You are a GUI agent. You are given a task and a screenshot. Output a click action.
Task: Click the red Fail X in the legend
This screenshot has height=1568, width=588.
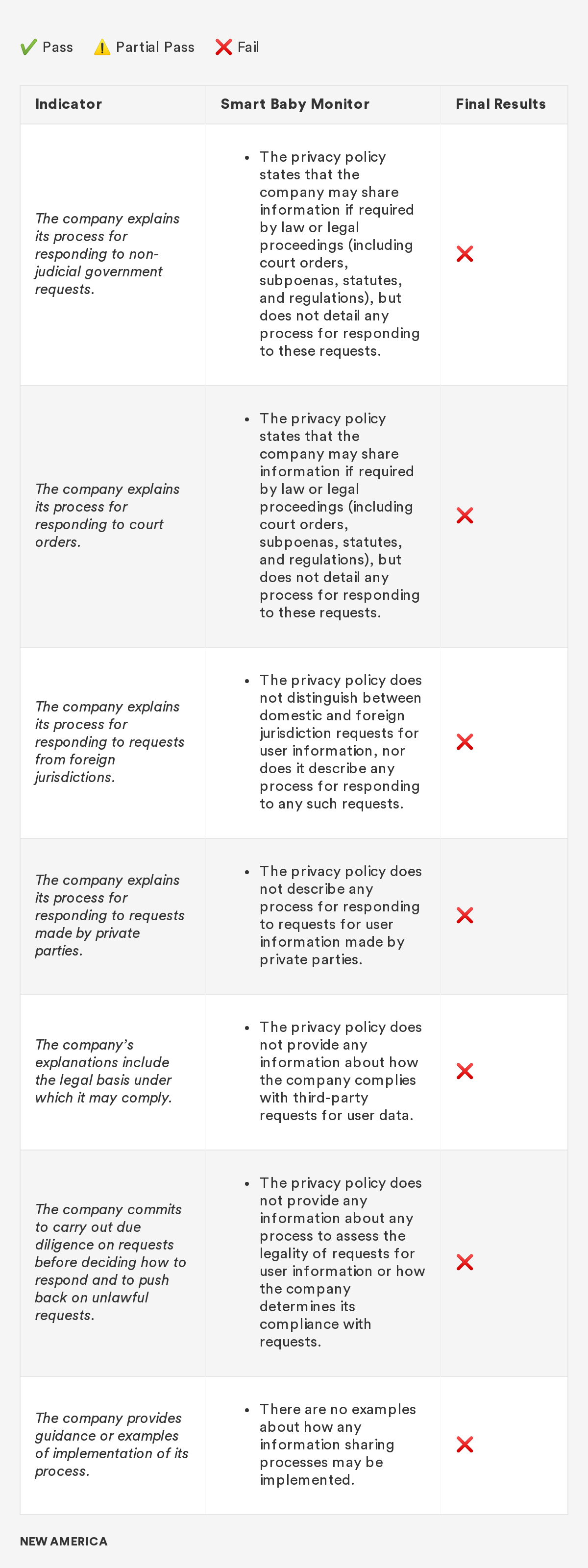[x=223, y=48]
